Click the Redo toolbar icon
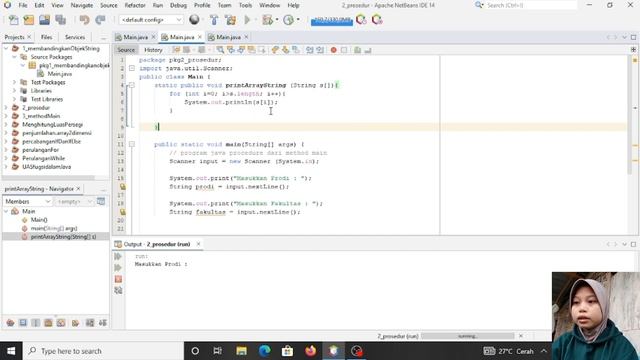Viewport: 640px width, 360px height. coord(100,20)
